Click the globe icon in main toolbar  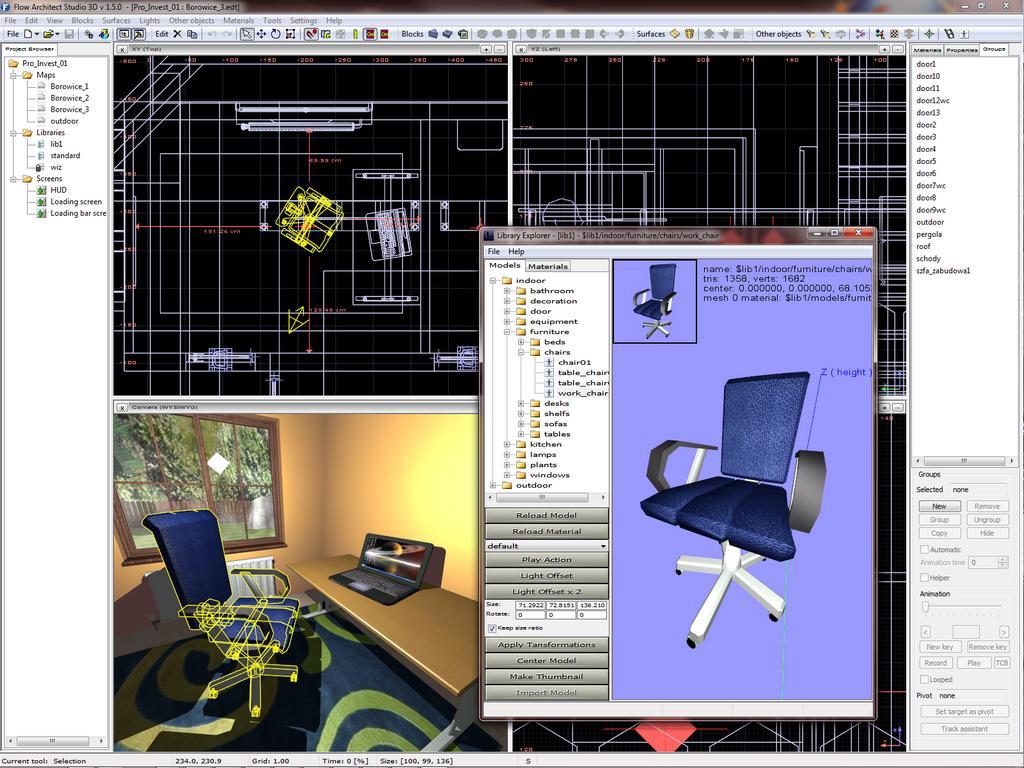104,34
